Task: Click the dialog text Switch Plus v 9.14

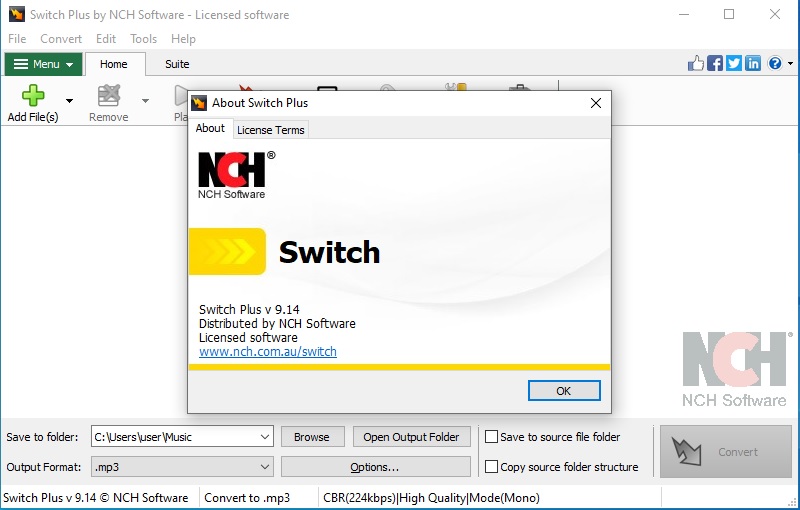Action: (x=249, y=310)
